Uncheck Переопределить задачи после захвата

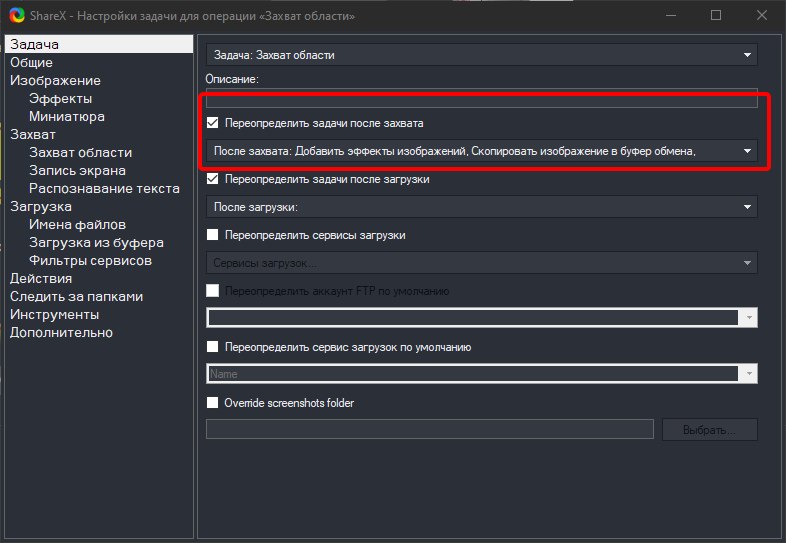point(213,123)
